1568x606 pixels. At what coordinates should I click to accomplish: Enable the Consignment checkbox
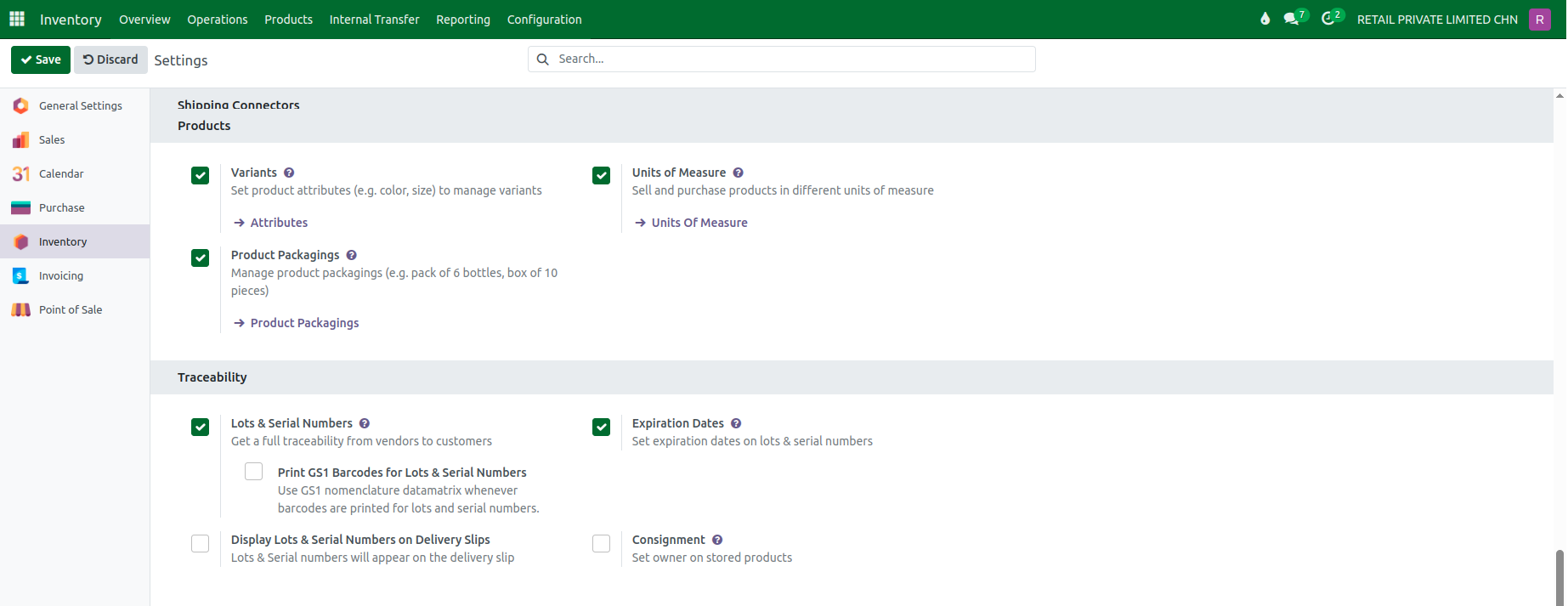[x=602, y=543]
